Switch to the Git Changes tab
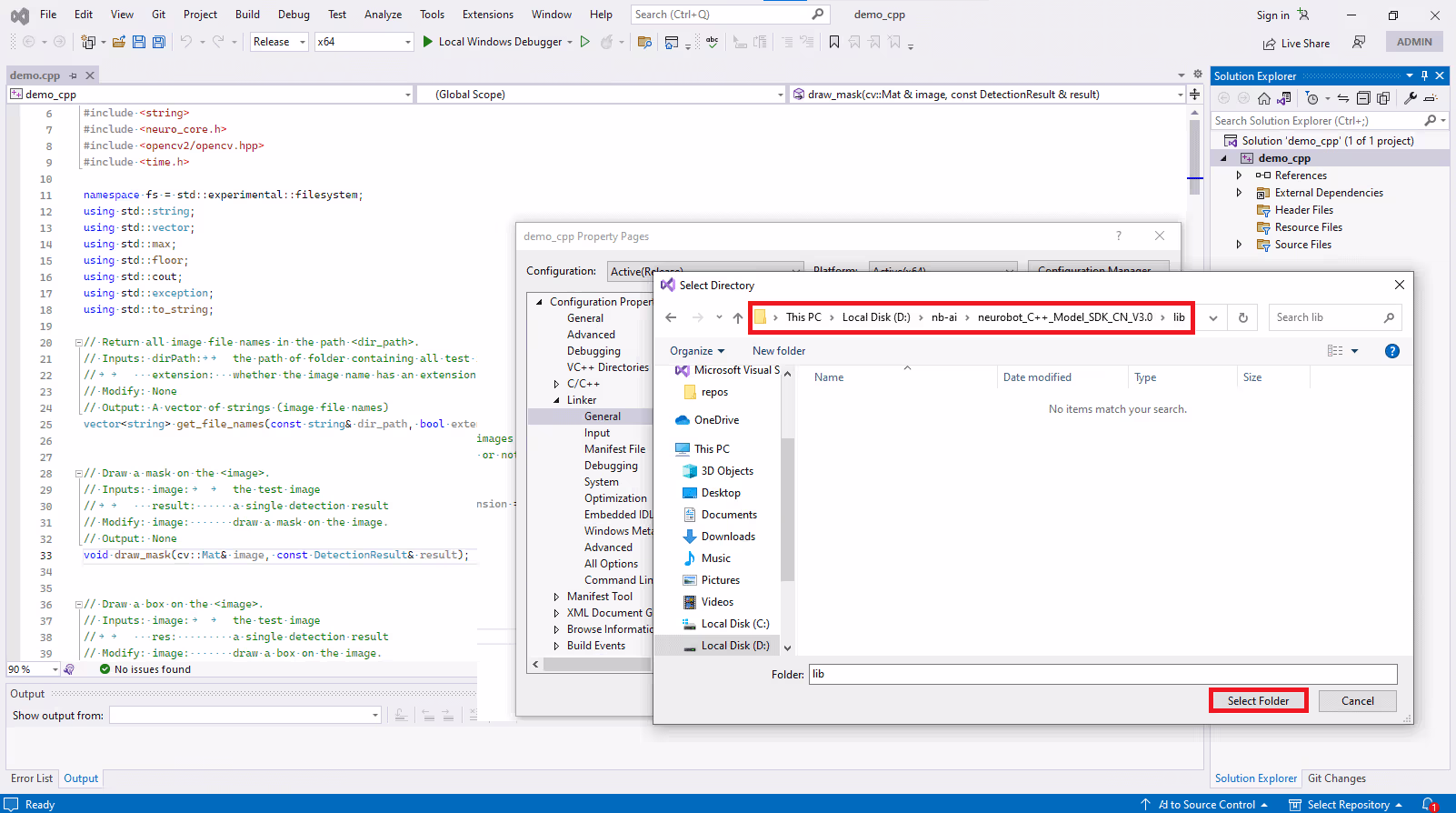Image resolution: width=1456 pixels, height=813 pixels. coord(1336,778)
